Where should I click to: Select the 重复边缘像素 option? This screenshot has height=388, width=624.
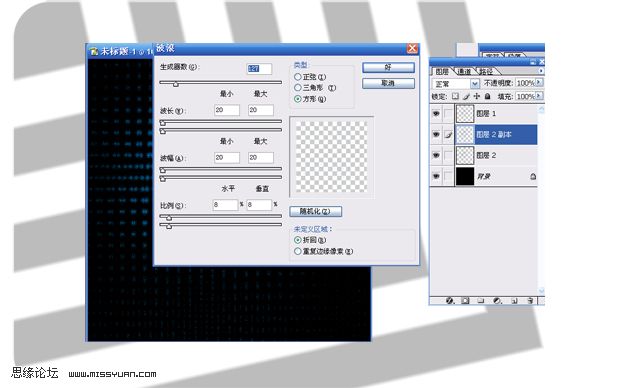[298, 251]
